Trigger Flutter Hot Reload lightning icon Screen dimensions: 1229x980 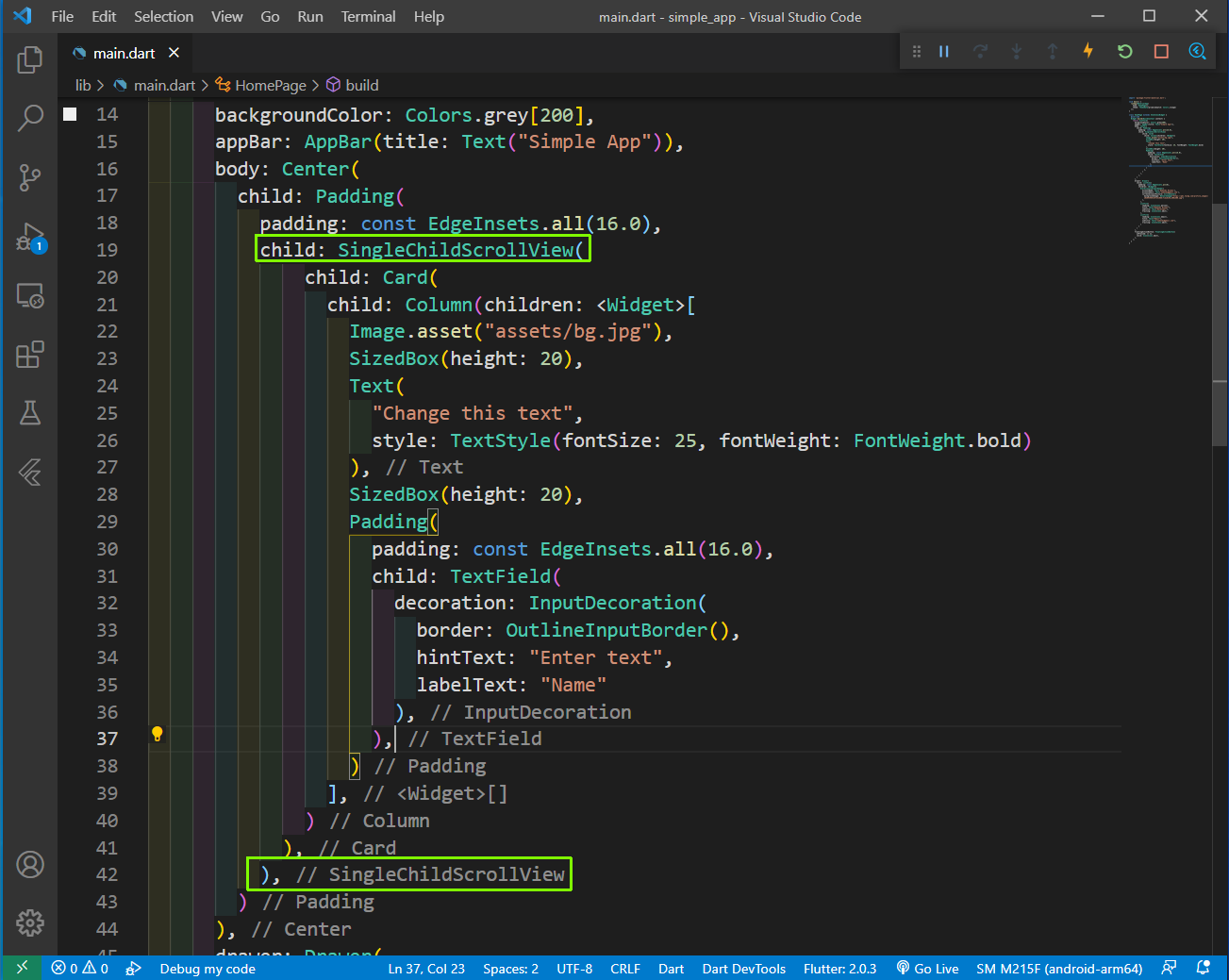pos(1088,51)
